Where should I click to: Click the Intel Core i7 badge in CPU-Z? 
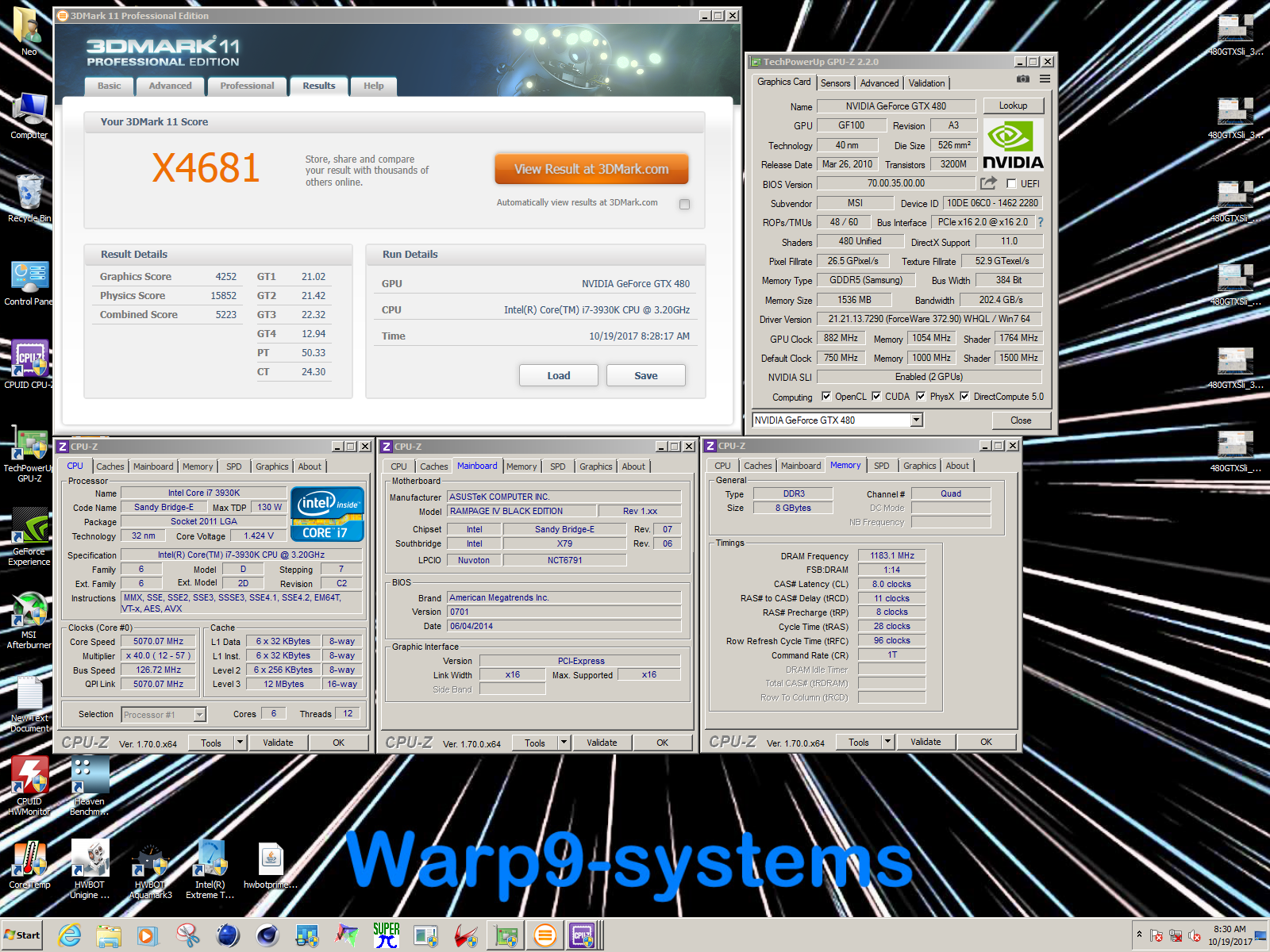[328, 514]
